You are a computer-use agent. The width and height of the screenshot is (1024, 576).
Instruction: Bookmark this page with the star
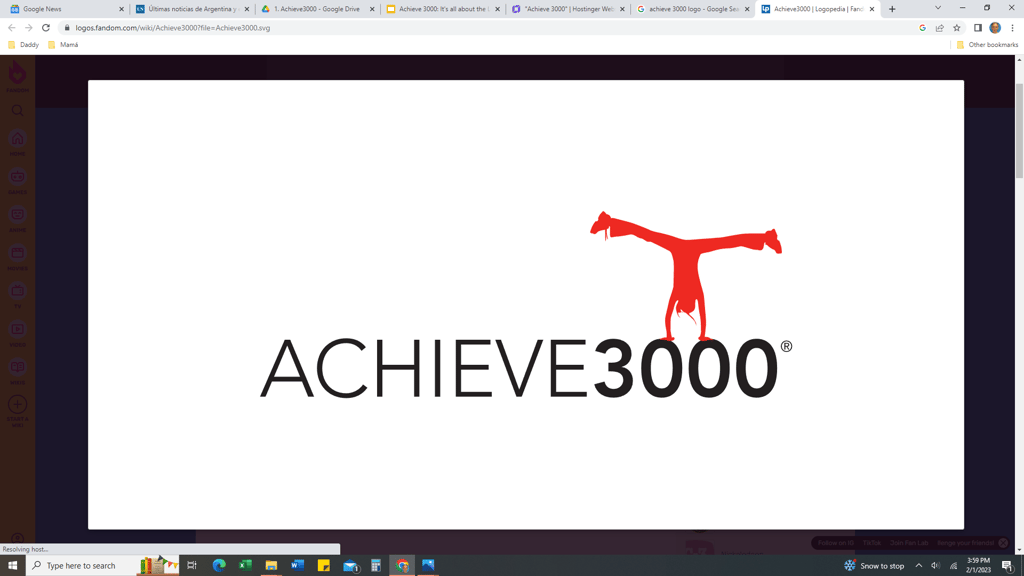[957, 27]
